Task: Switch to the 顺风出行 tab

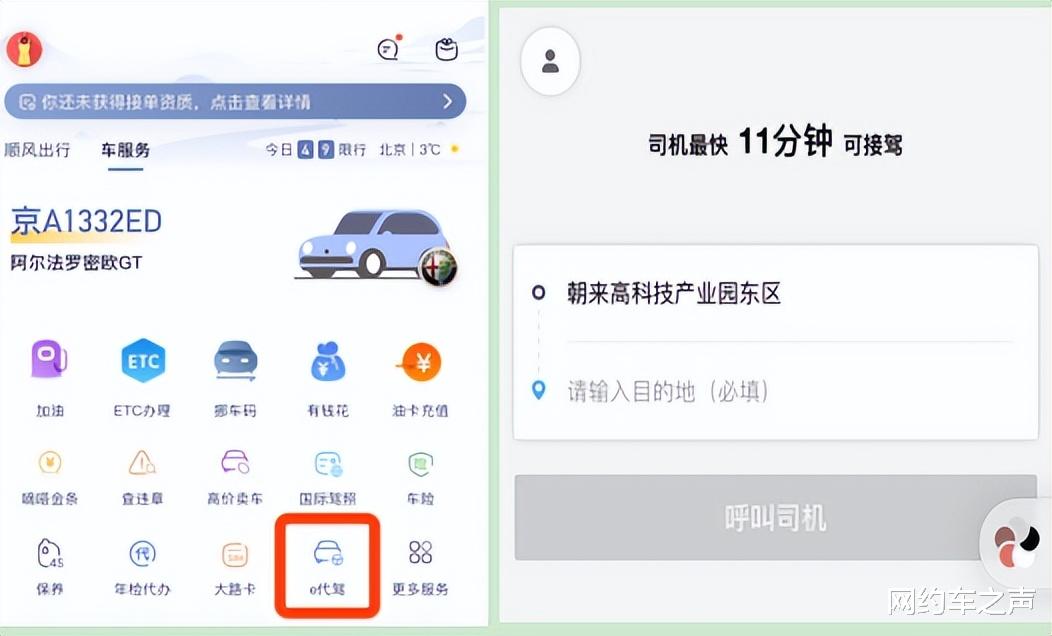Action: pos(37,150)
